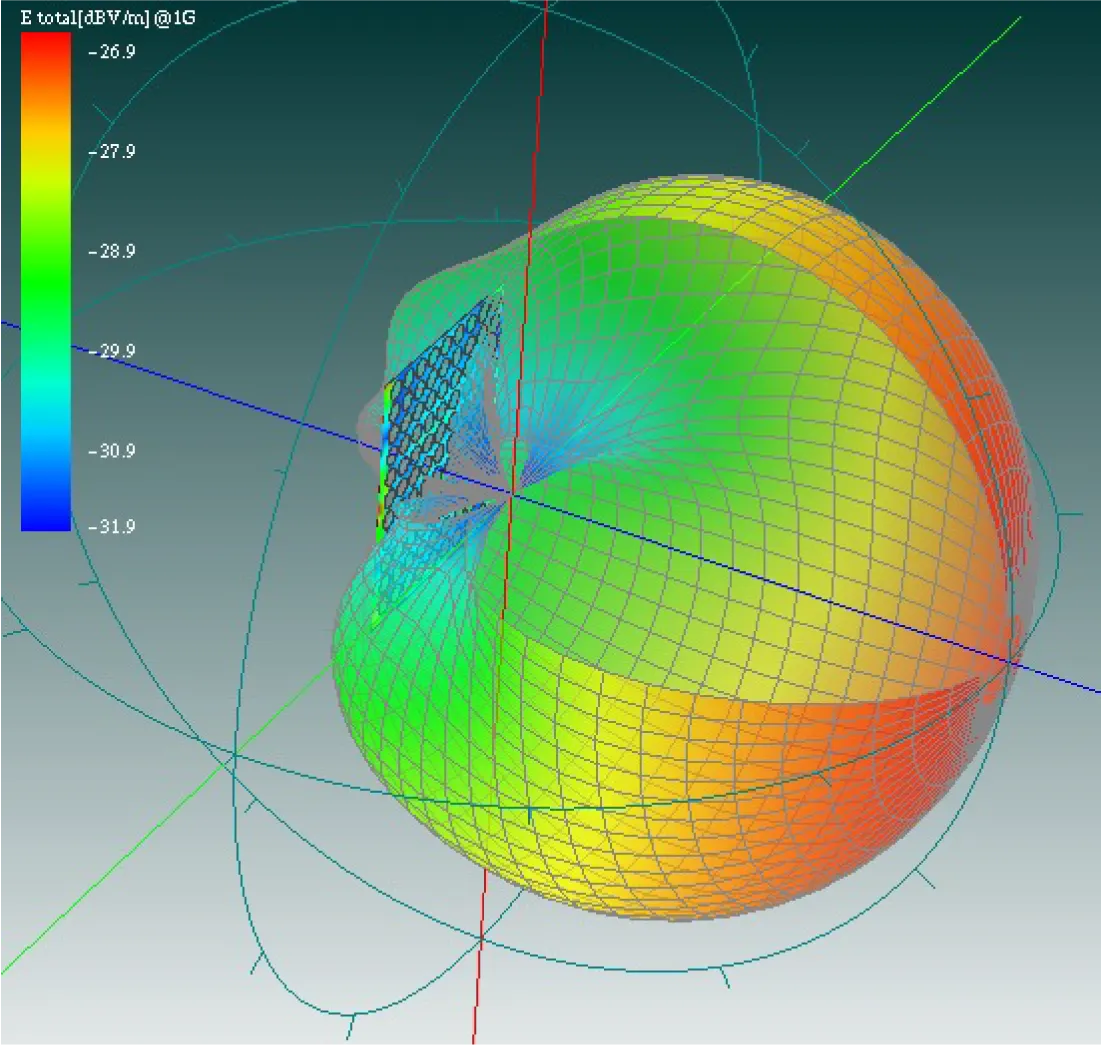Image resolution: width=1101 pixels, height=1045 pixels.
Task: Click the E total[dBV/m] @1G legend title
Action: pyautogui.click(x=108, y=17)
